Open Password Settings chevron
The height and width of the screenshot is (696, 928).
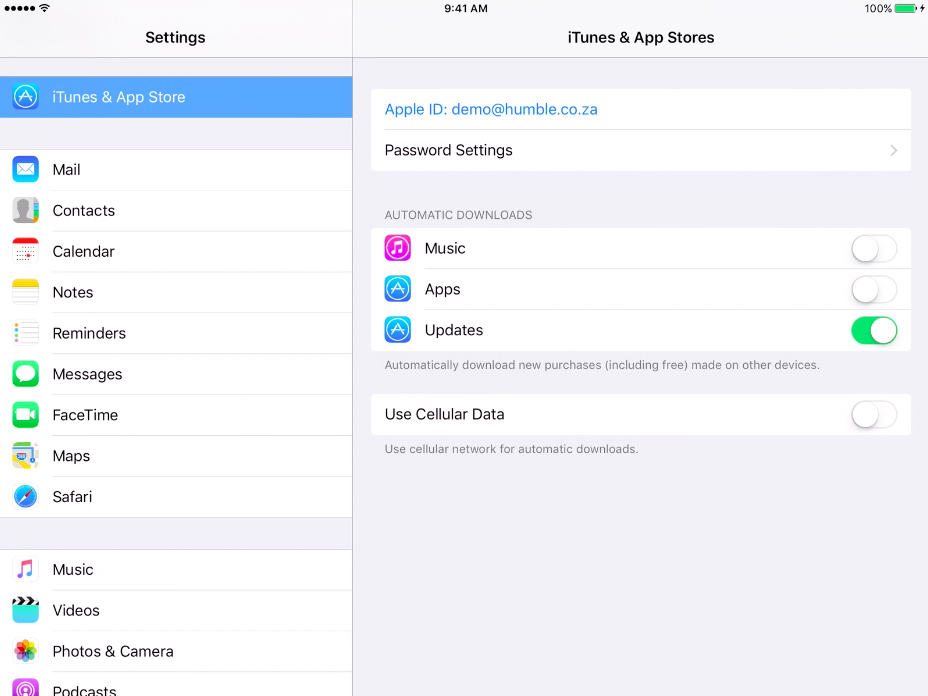(x=894, y=150)
